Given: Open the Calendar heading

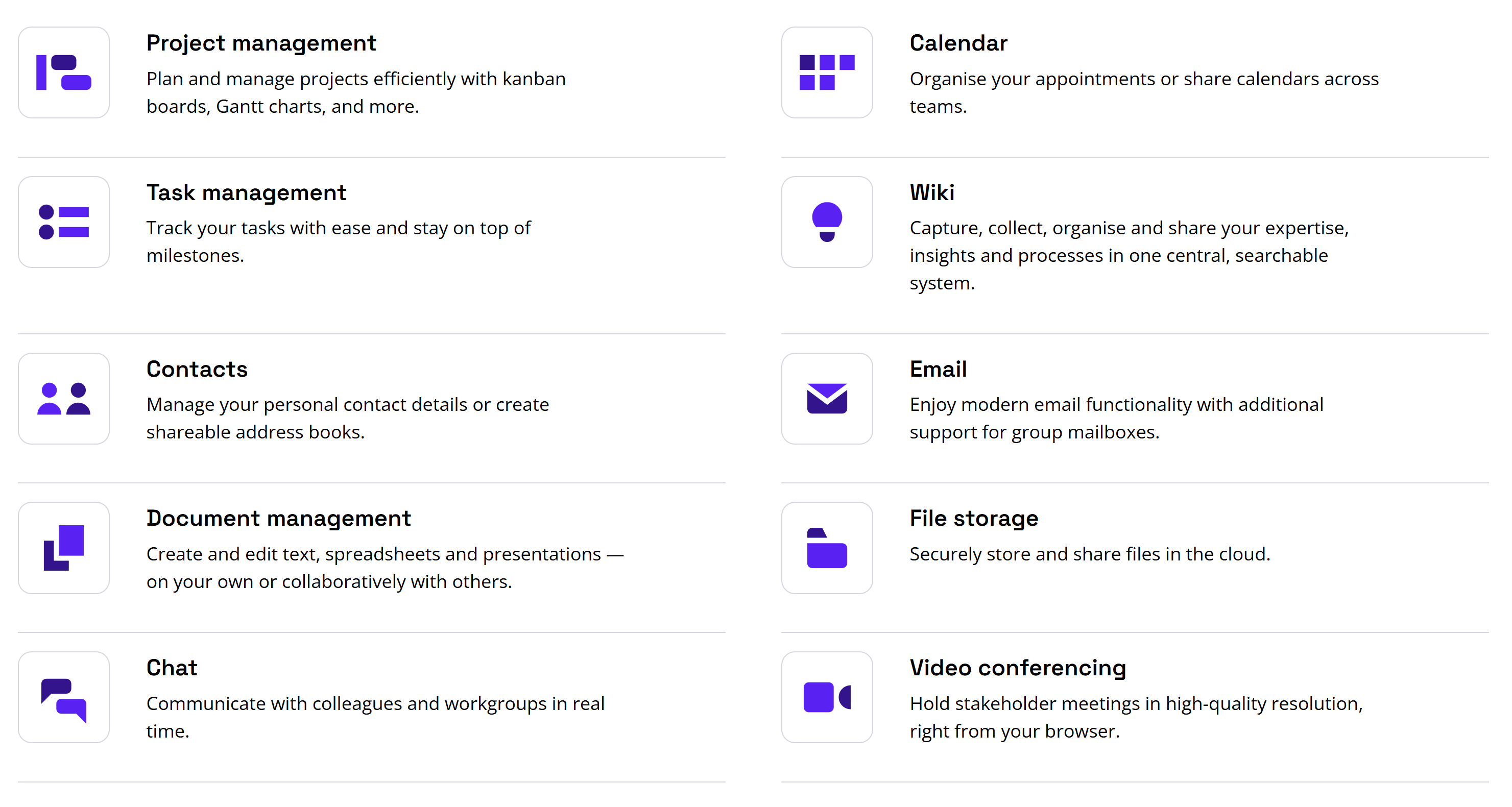Looking at the screenshot, I should tap(958, 43).
